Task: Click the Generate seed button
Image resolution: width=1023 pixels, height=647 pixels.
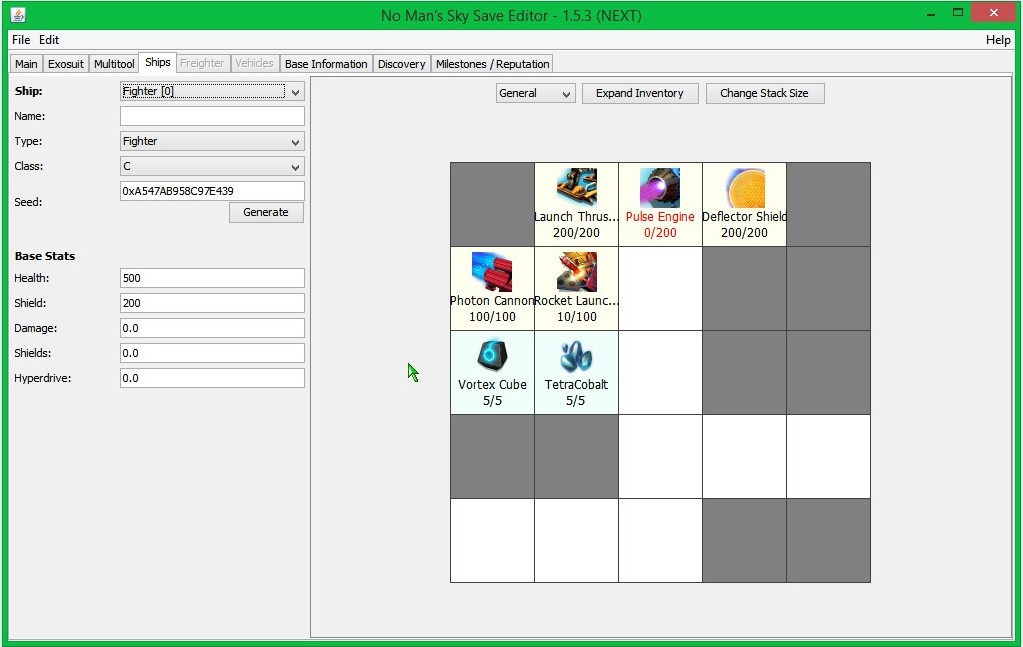Action: pos(266,213)
